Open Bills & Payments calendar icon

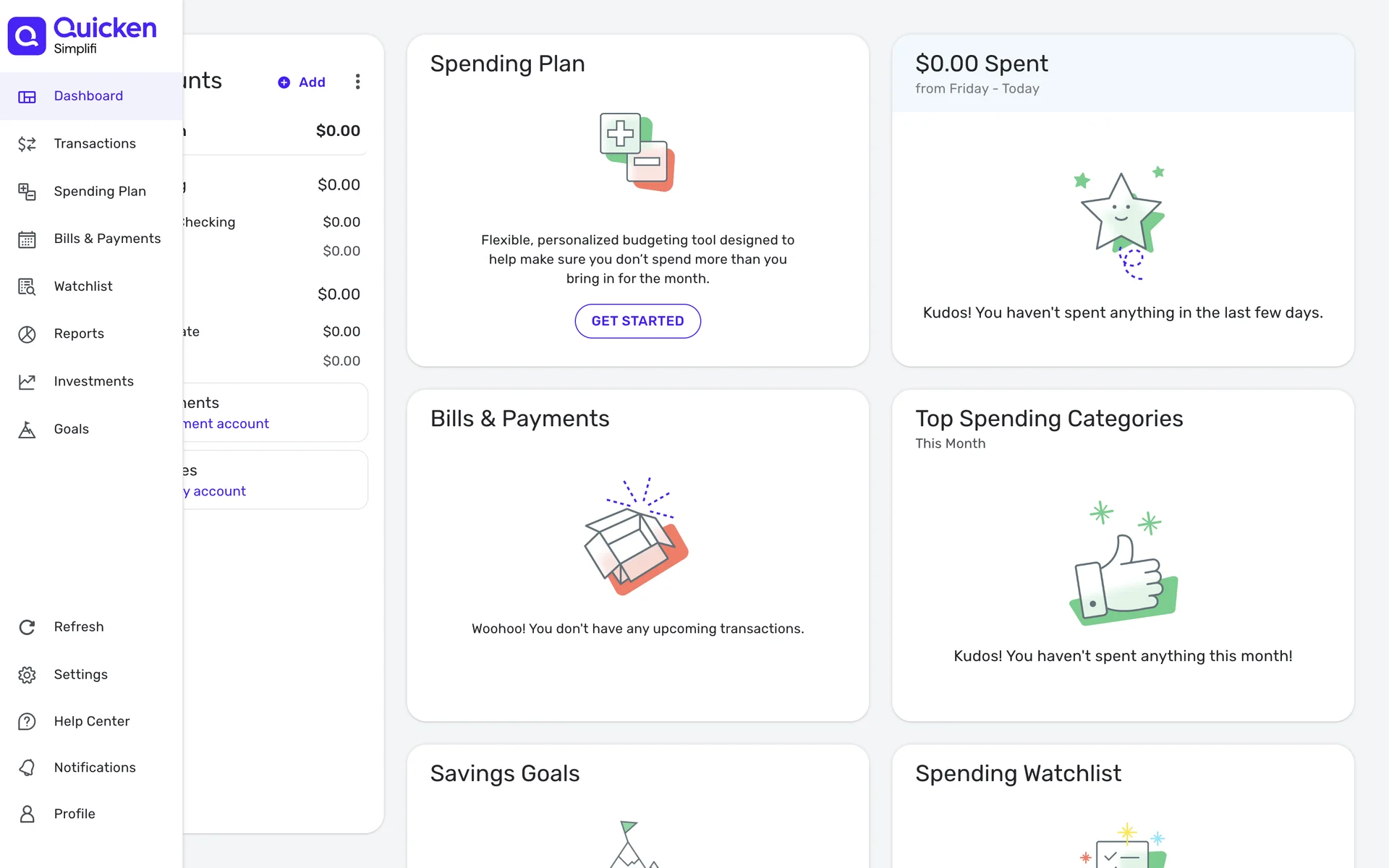coord(27,239)
